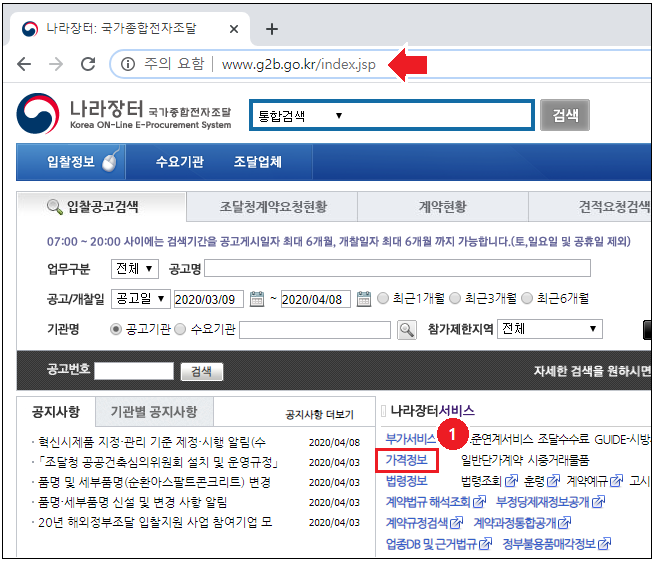This screenshot has width=654, height=563.
Task: Open a new browser tab with plus
Action: (x=272, y=29)
